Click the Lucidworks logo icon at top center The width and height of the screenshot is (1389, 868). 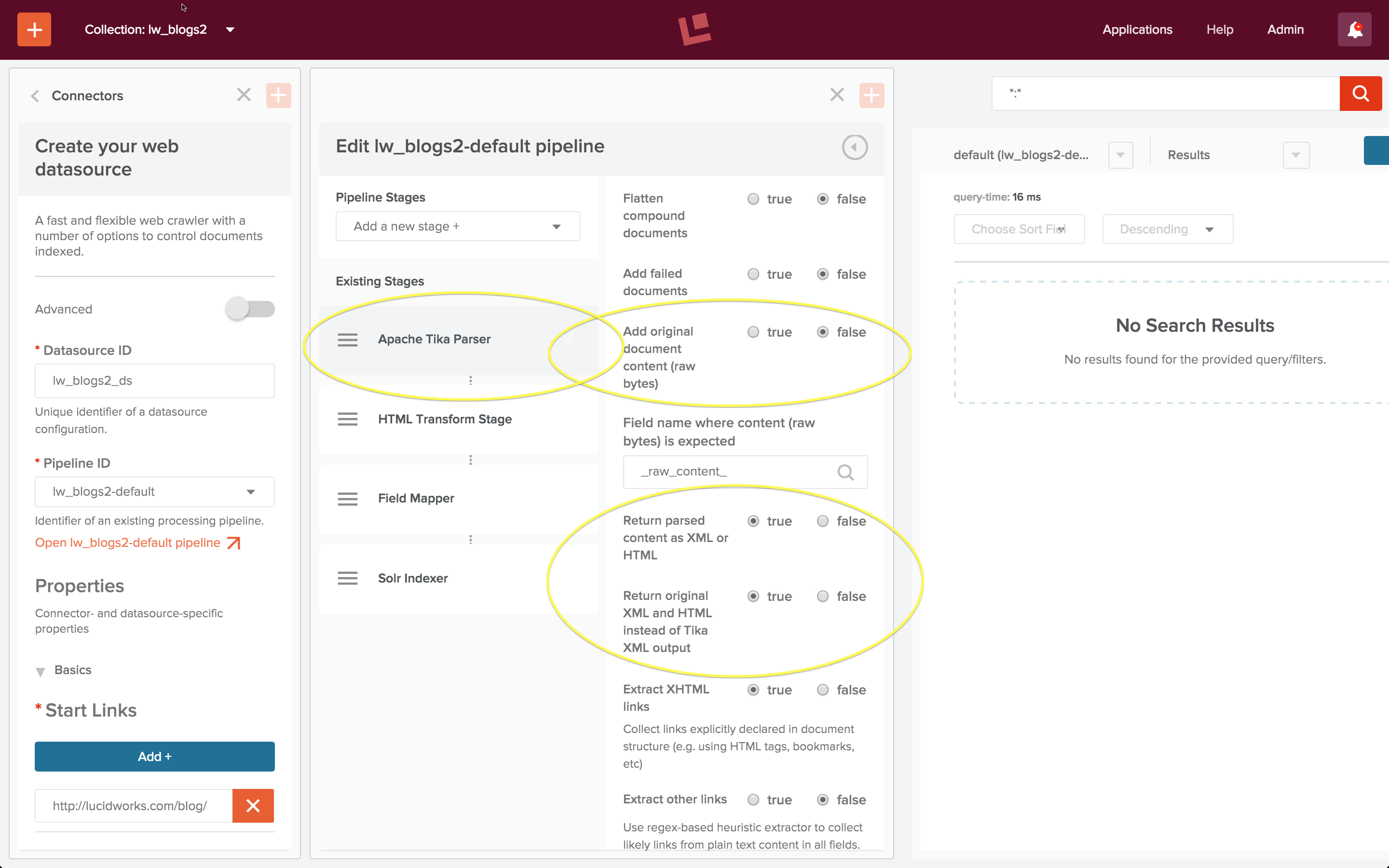[695, 29]
